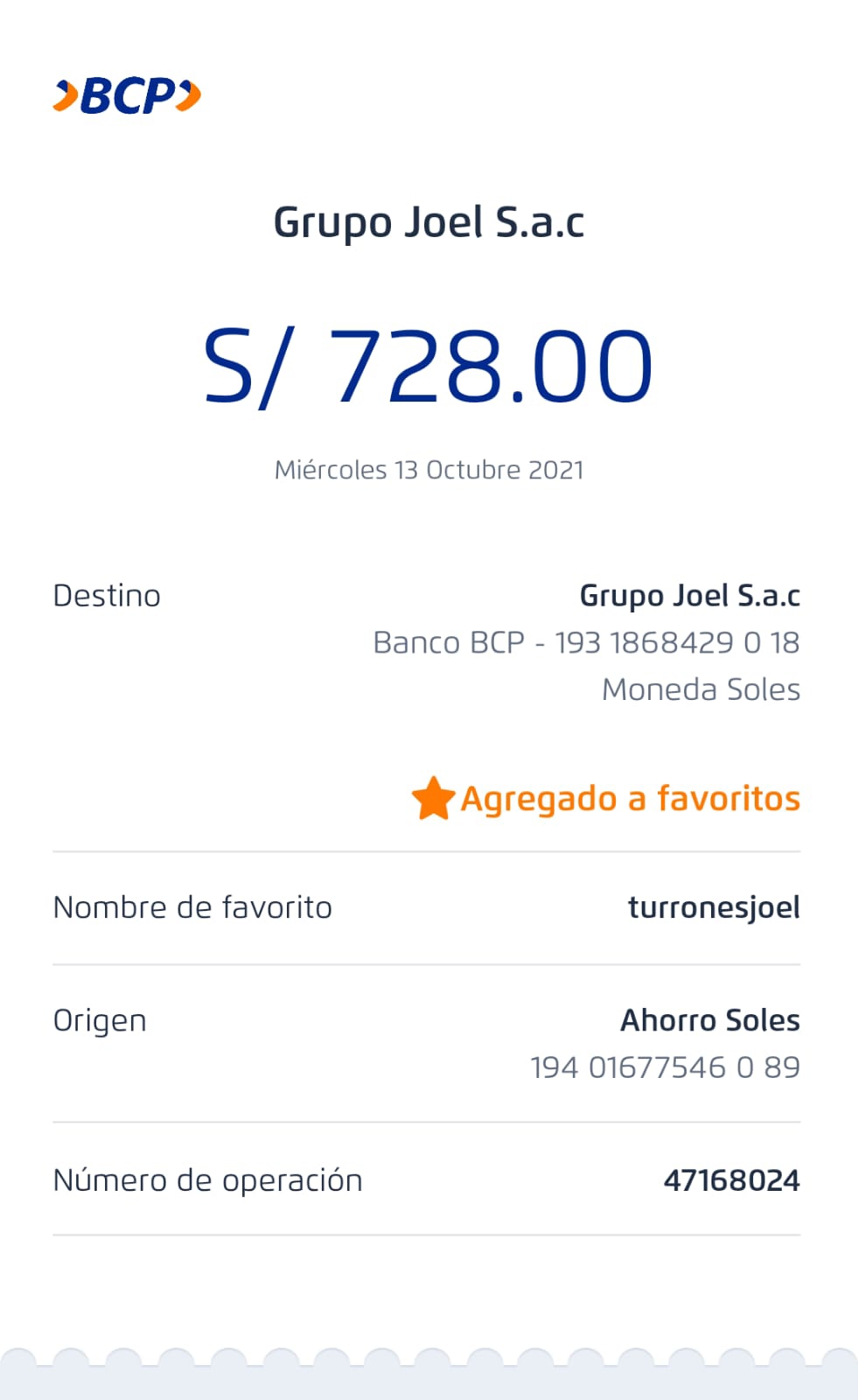Select the bold destination name Grupo Joel S.a.c
Viewport: 858px width, 1400px height.
coord(689,596)
